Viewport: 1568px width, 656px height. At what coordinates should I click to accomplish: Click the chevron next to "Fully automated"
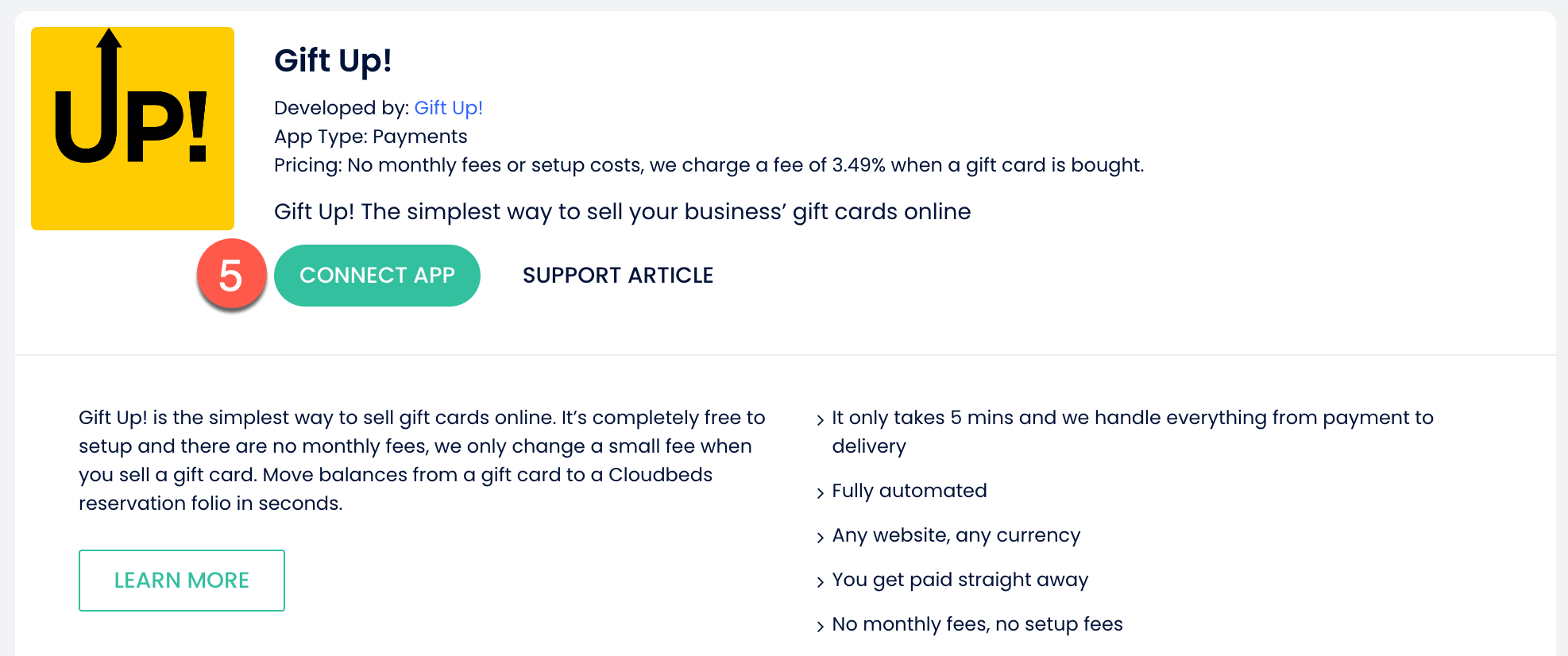coord(821,493)
